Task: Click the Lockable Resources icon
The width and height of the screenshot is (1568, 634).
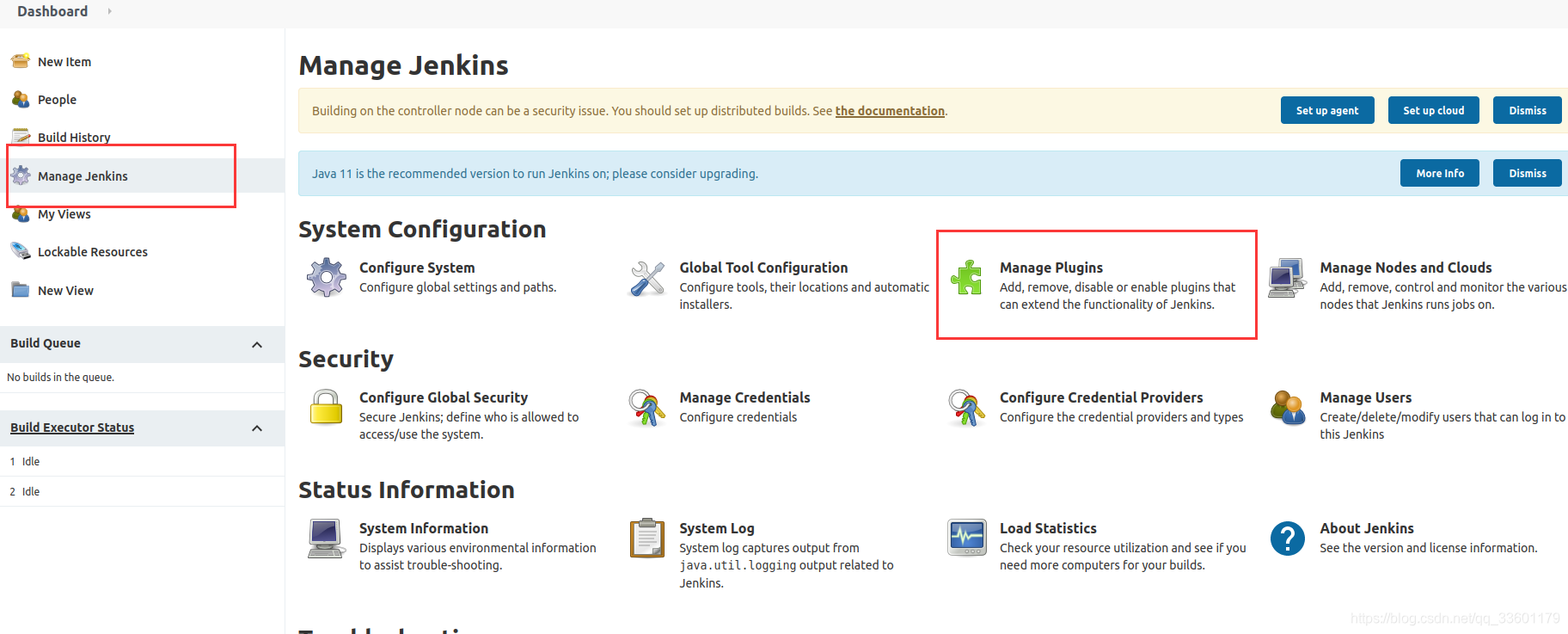Action: (21, 251)
